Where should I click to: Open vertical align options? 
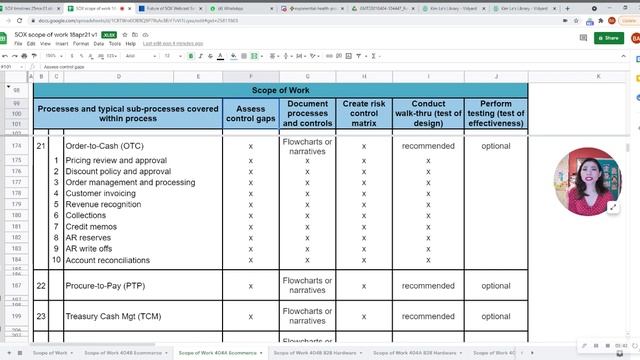pos(287,56)
